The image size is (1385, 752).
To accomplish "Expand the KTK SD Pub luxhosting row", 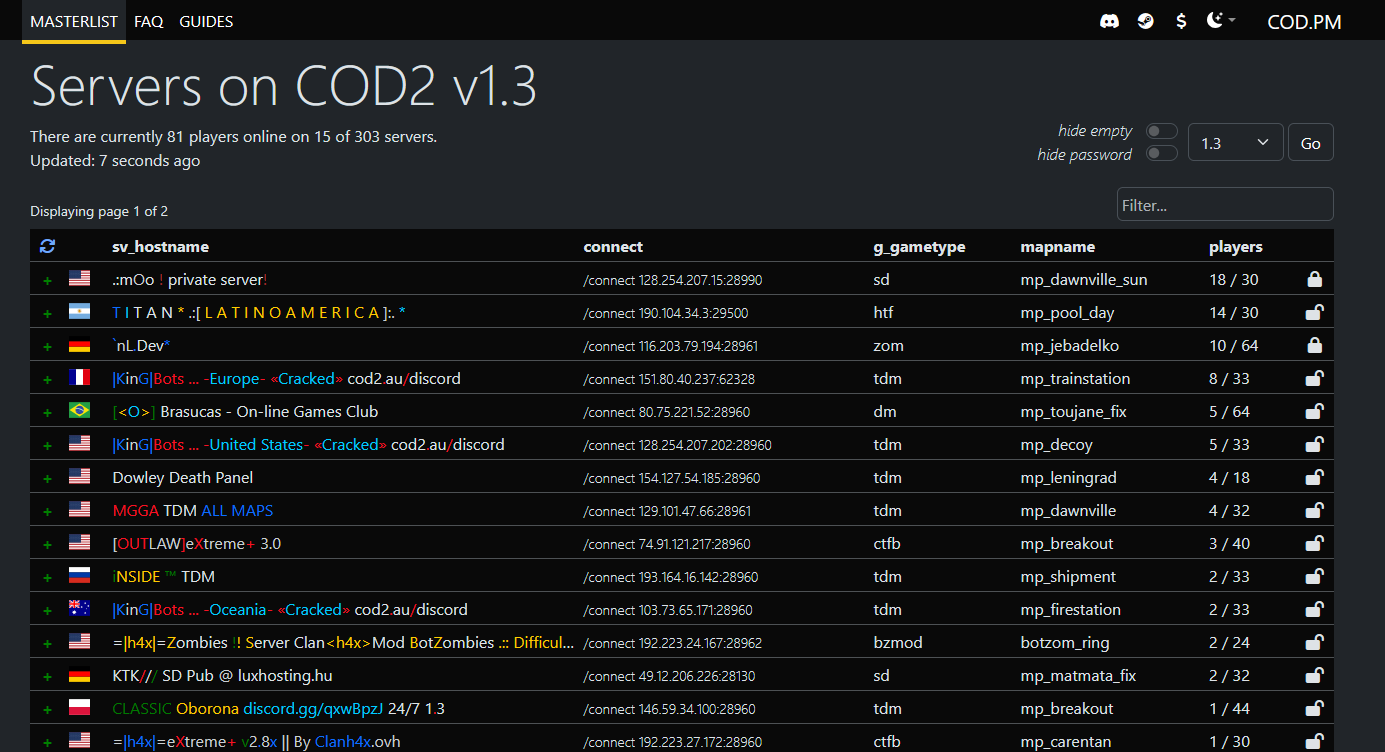I will [x=47, y=677].
